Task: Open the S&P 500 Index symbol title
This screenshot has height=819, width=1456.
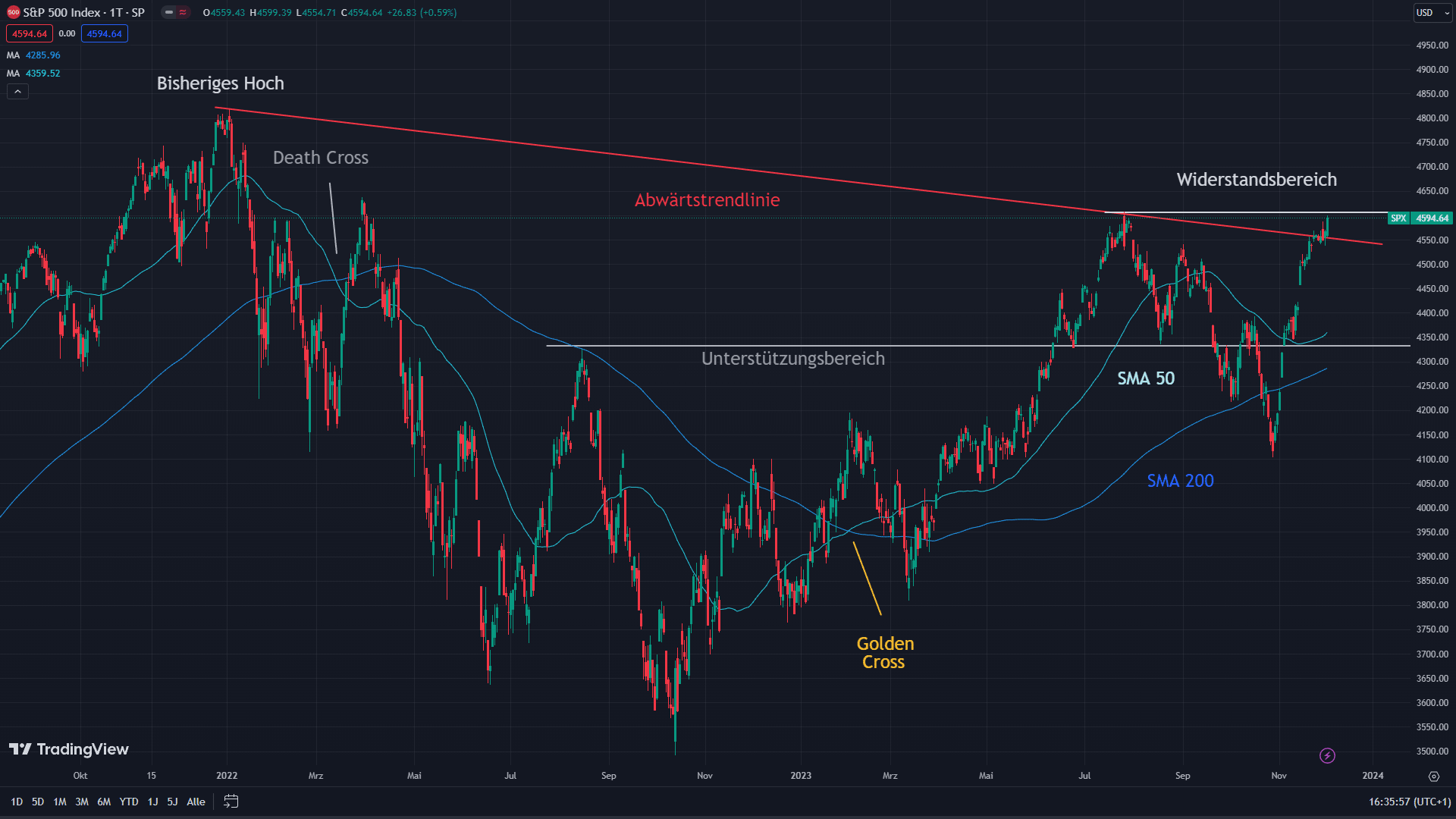Action: point(83,12)
